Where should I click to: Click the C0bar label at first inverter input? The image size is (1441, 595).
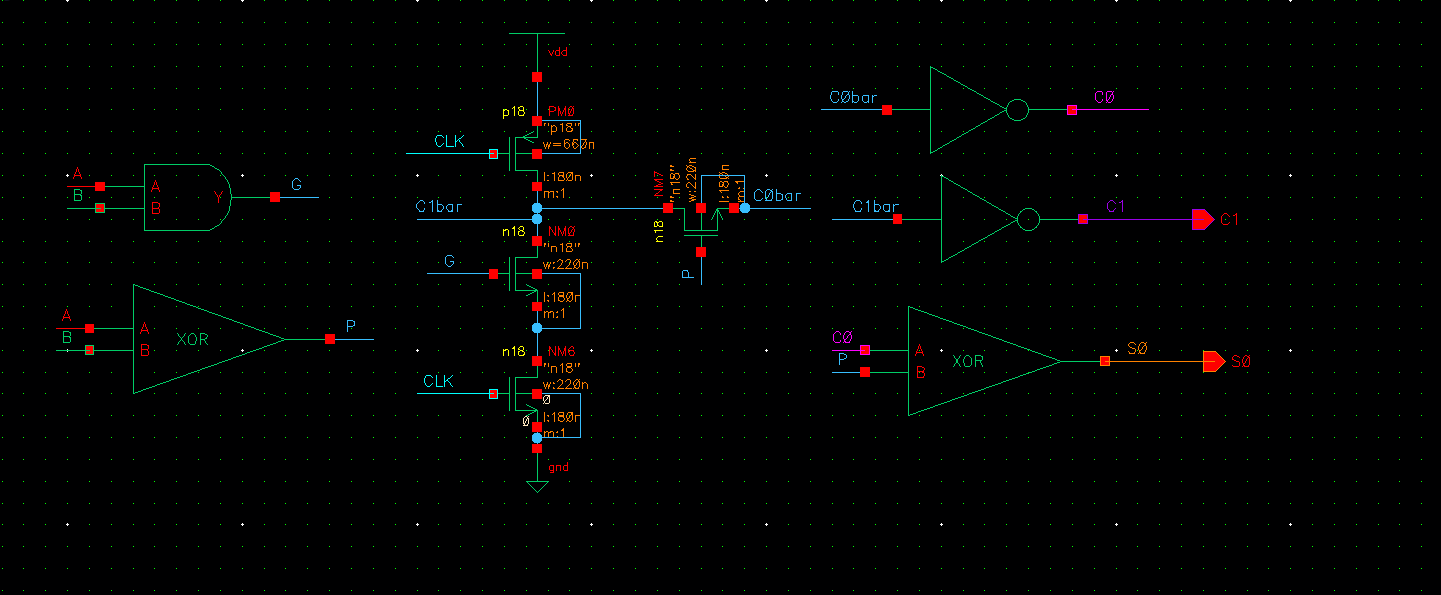pos(854,98)
